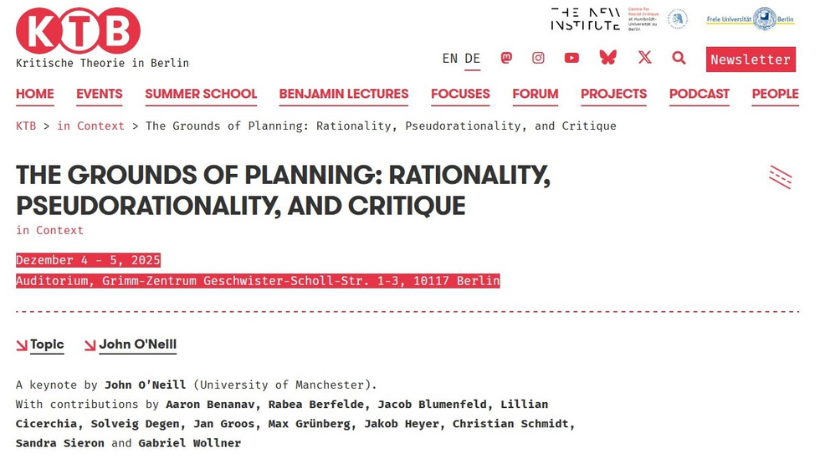Open the Instagram profile icon

click(538, 58)
